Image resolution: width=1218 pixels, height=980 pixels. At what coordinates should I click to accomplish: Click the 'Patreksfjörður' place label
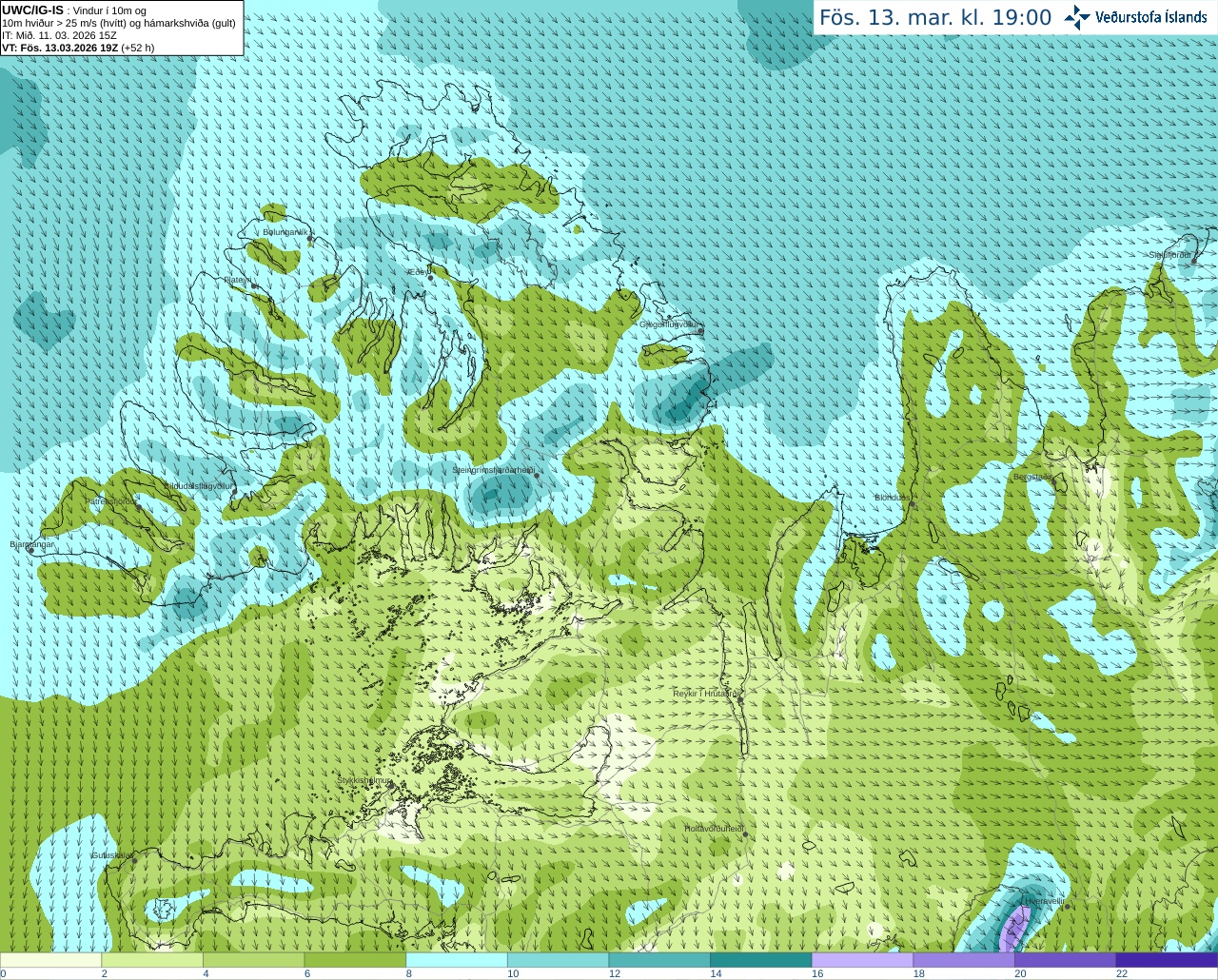click(x=112, y=500)
